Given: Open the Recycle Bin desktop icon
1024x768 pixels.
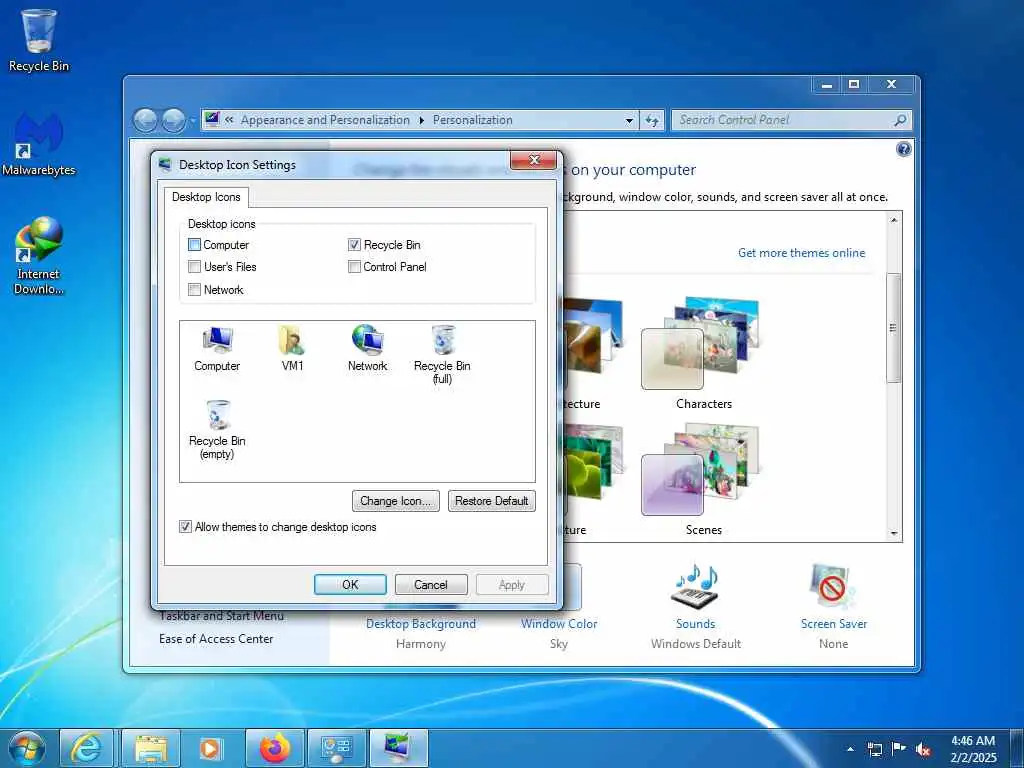Looking at the screenshot, I should pos(39,40).
